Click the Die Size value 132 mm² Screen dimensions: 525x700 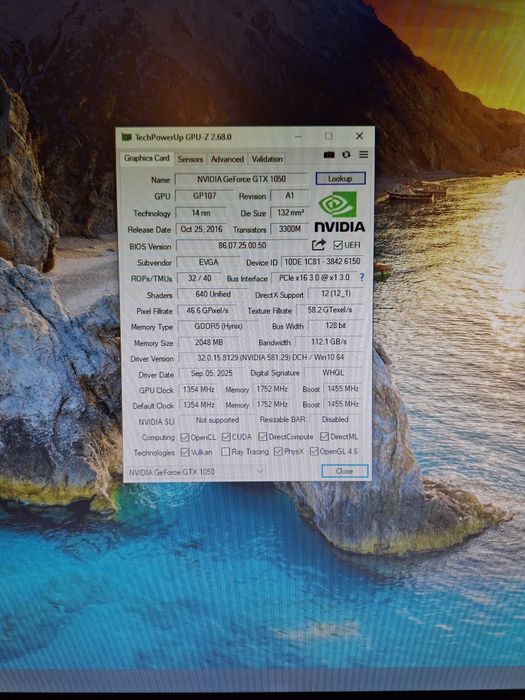point(290,212)
